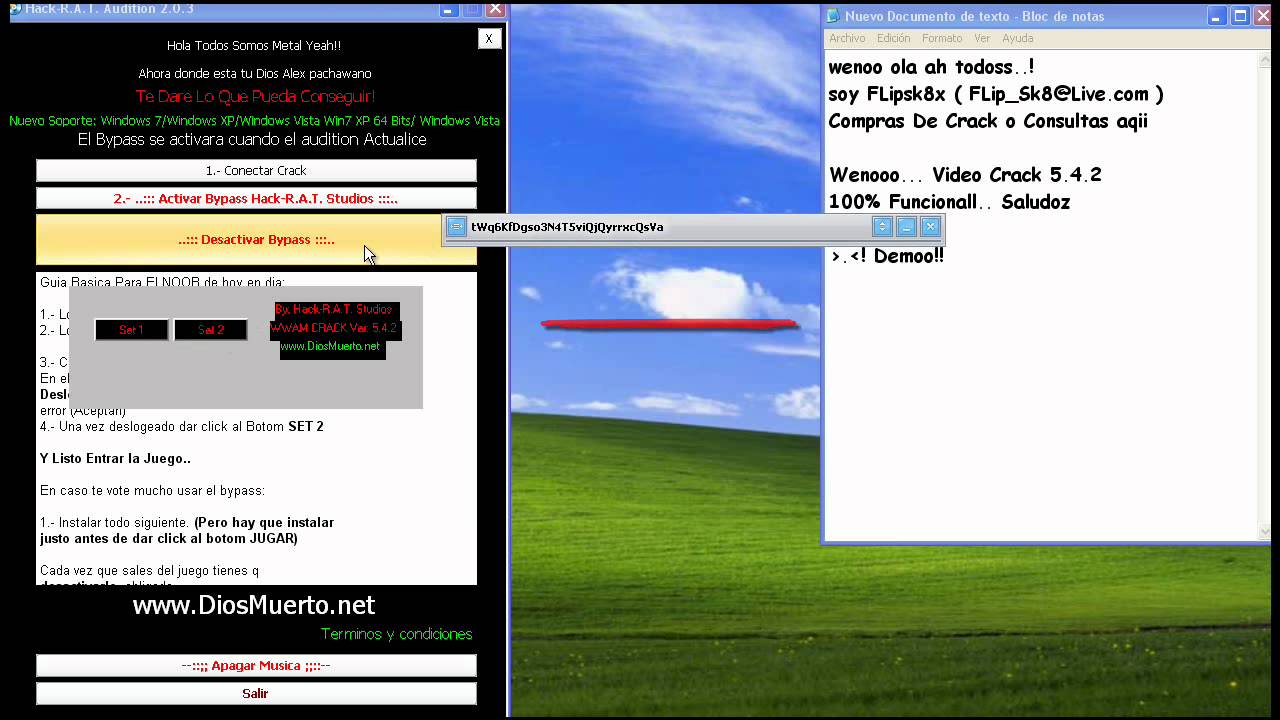Viewport: 1280px width, 720px height.
Task: Close the greeting banner with X button
Action: (x=488, y=39)
